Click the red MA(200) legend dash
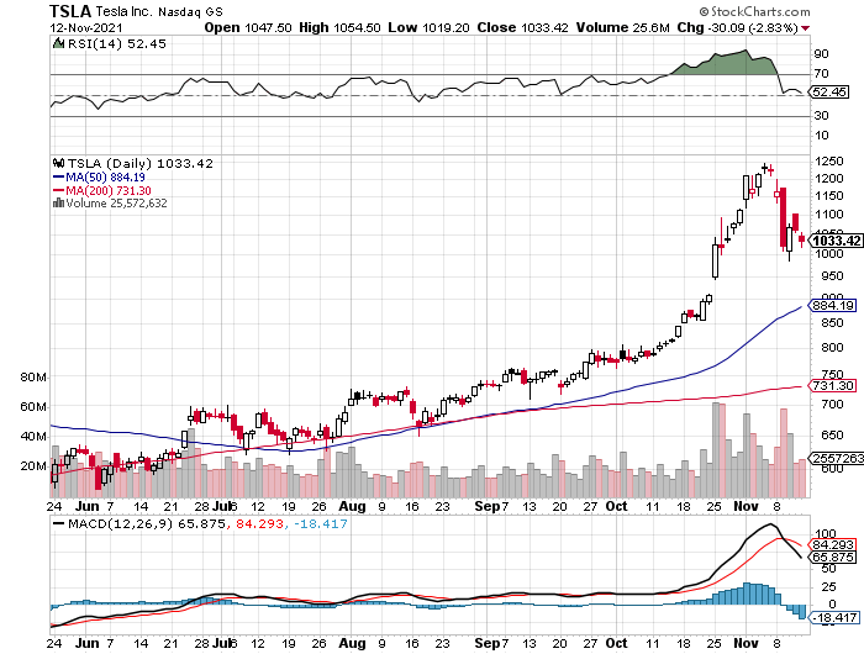 coord(57,190)
